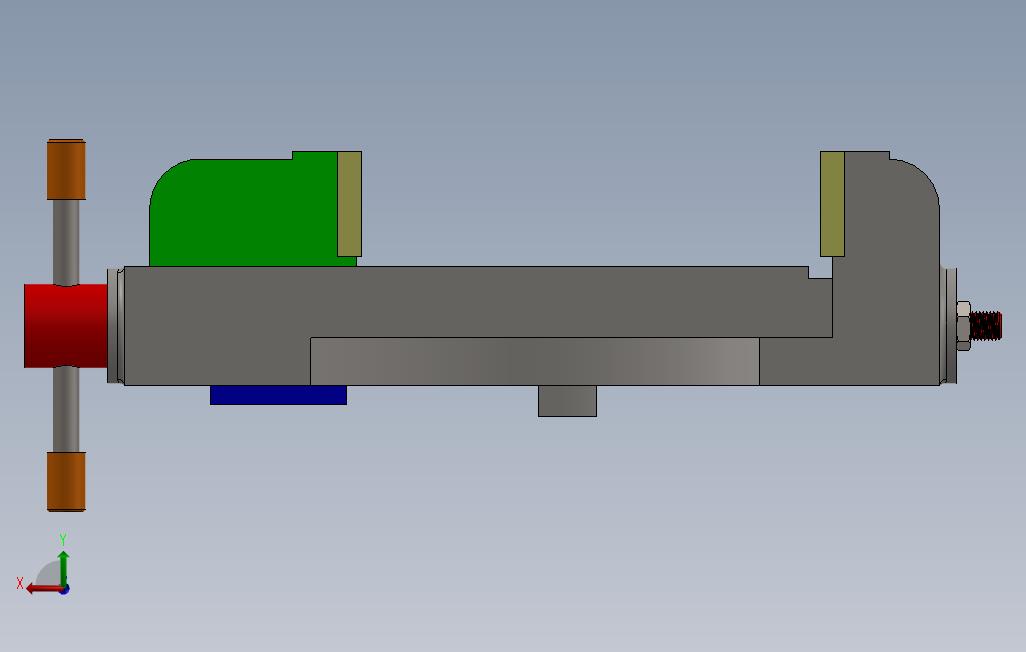Pick the olive jaw plate on the green jaw
This screenshot has width=1026, height=652.
(x=349, y=204)
